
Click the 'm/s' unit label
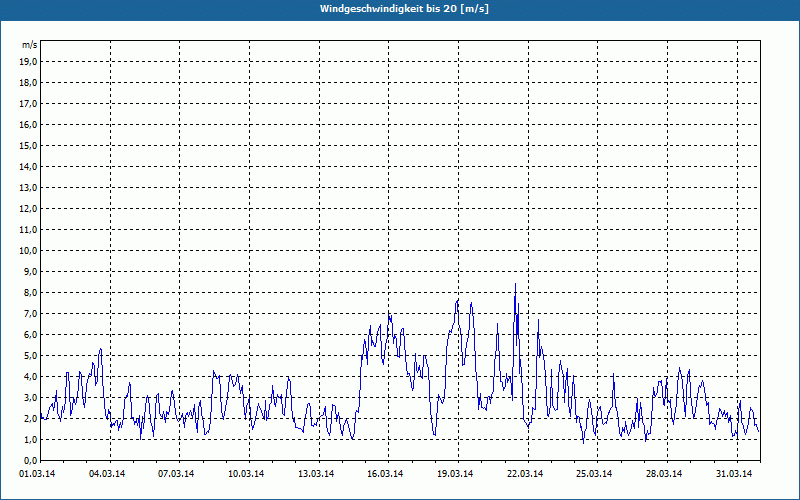[29, 45]
